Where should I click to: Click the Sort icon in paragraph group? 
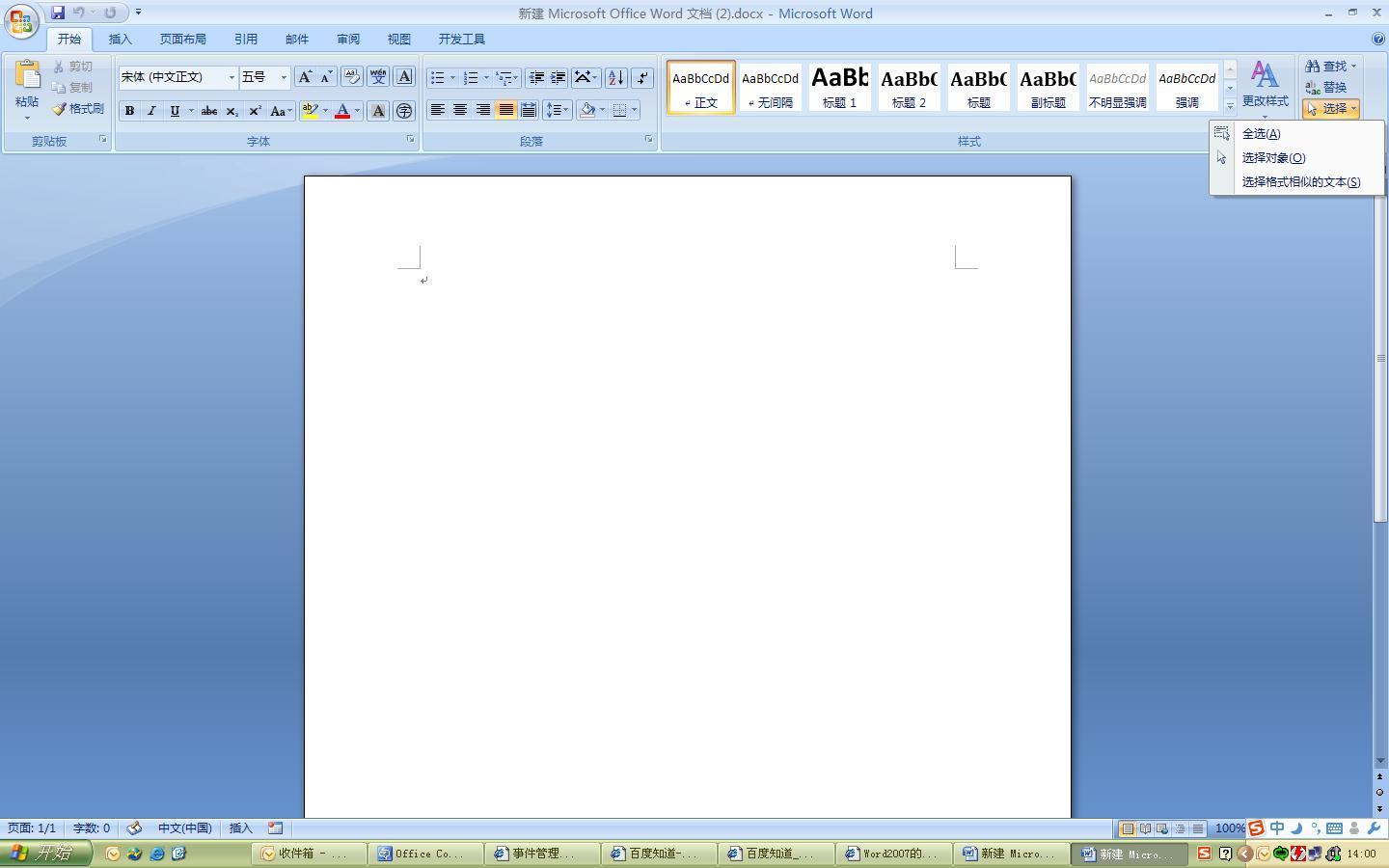click(x=615, y=78)
